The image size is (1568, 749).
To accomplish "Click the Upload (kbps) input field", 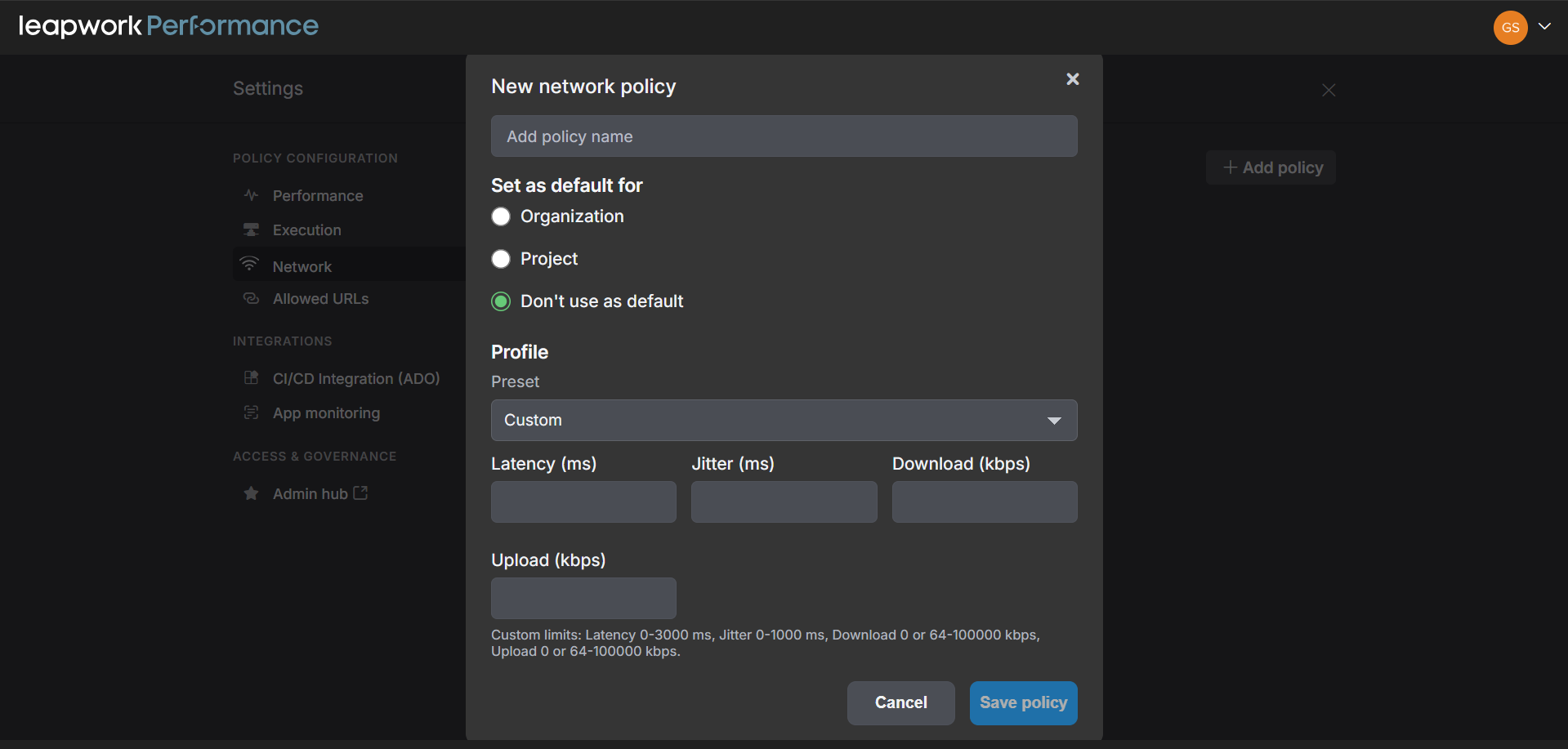I will pos(583,598).
